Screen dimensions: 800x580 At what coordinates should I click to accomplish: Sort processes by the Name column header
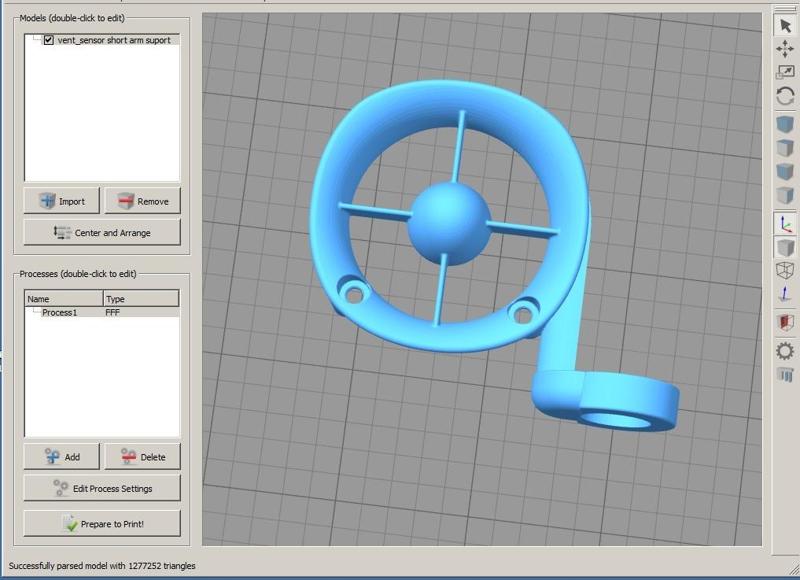coord(64,299)
